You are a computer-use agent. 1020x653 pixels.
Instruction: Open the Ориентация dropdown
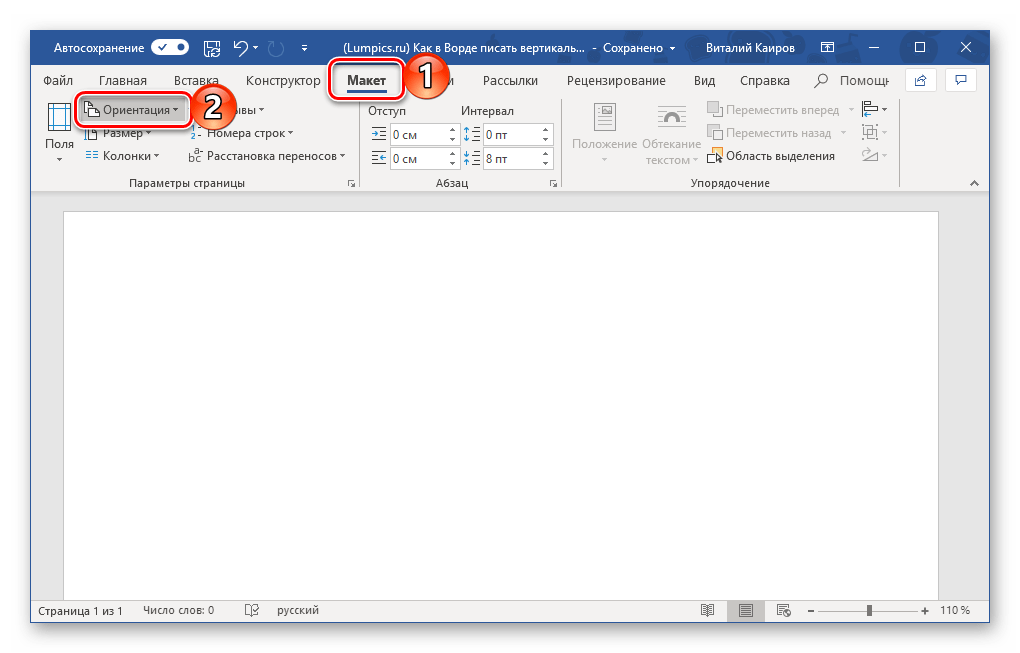point(132,110)
